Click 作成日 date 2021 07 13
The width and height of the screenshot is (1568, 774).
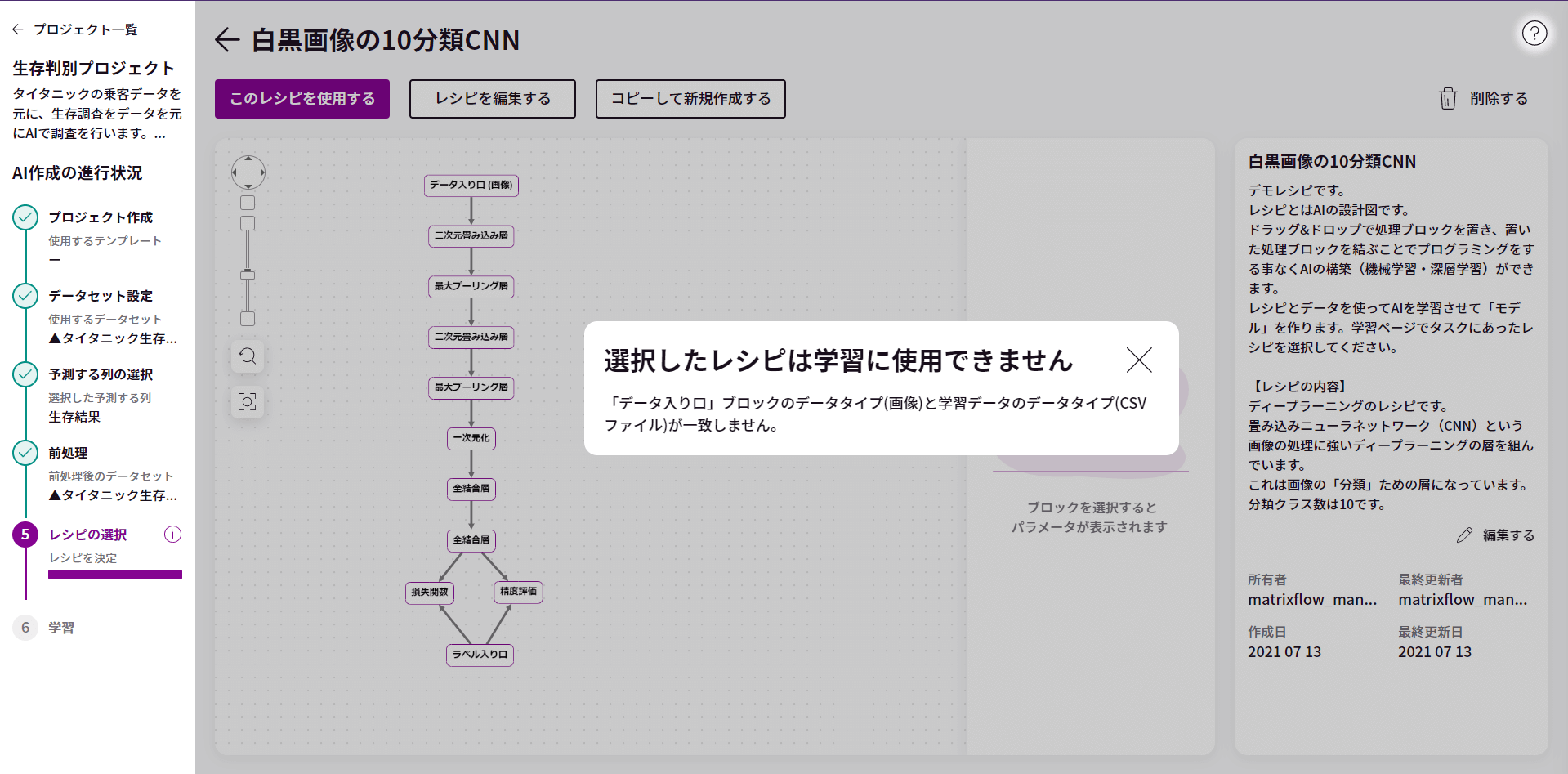point(1284,652)
